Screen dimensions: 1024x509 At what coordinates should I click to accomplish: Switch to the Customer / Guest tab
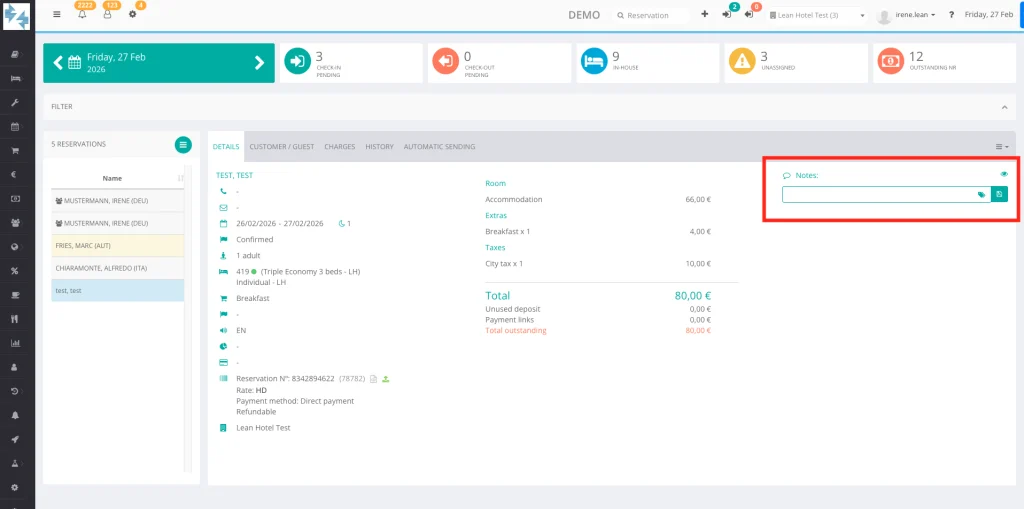281,147
